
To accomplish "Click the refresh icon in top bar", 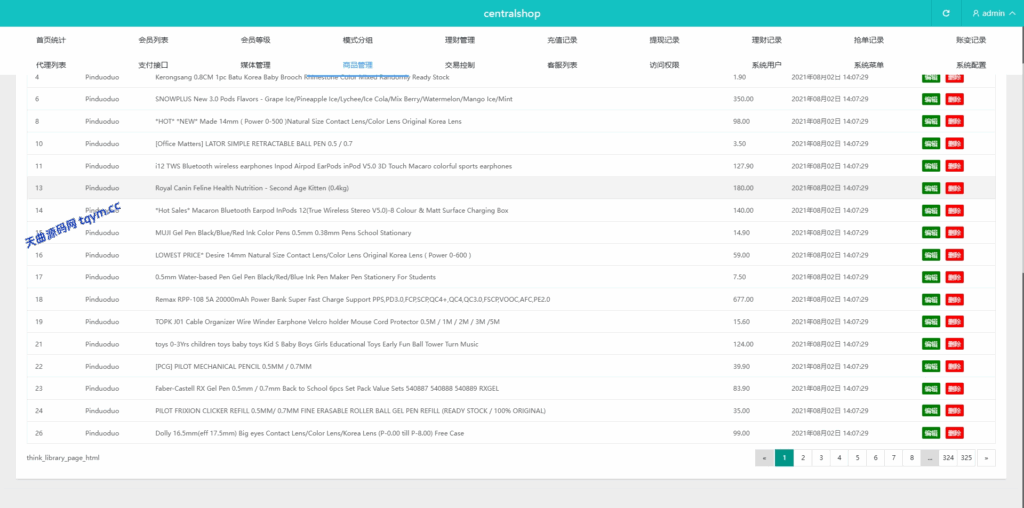I will coord(946,13).
